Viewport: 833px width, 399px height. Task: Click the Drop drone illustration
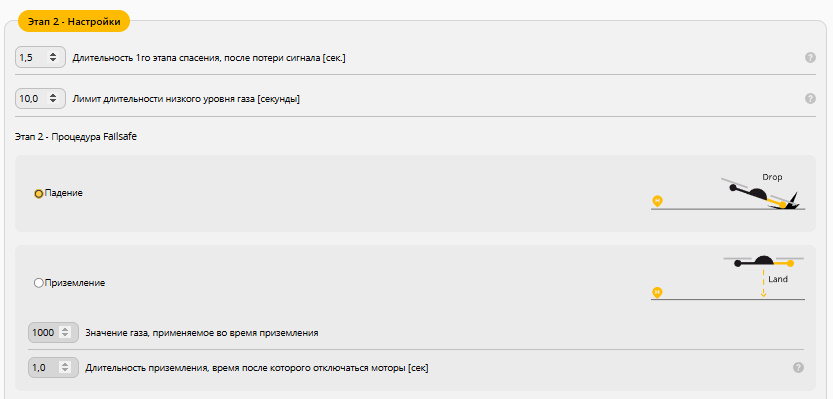pos(762,194)
